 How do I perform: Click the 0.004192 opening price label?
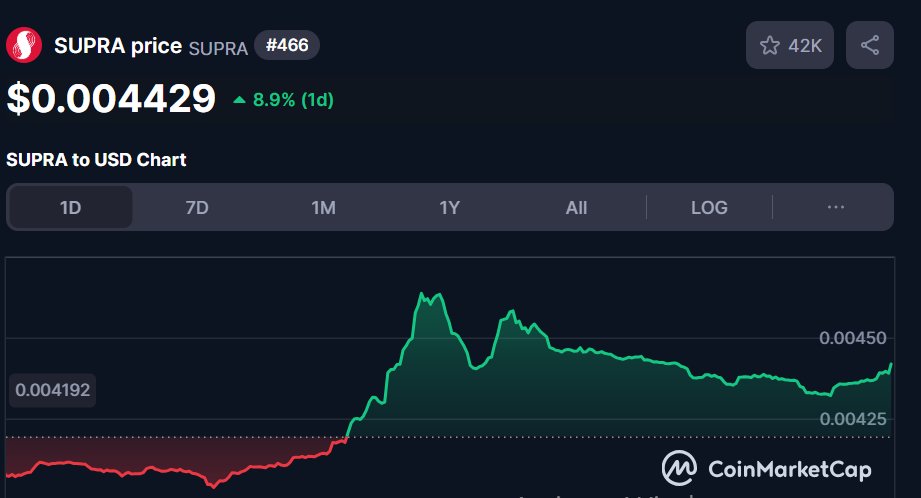pos(52,390)
